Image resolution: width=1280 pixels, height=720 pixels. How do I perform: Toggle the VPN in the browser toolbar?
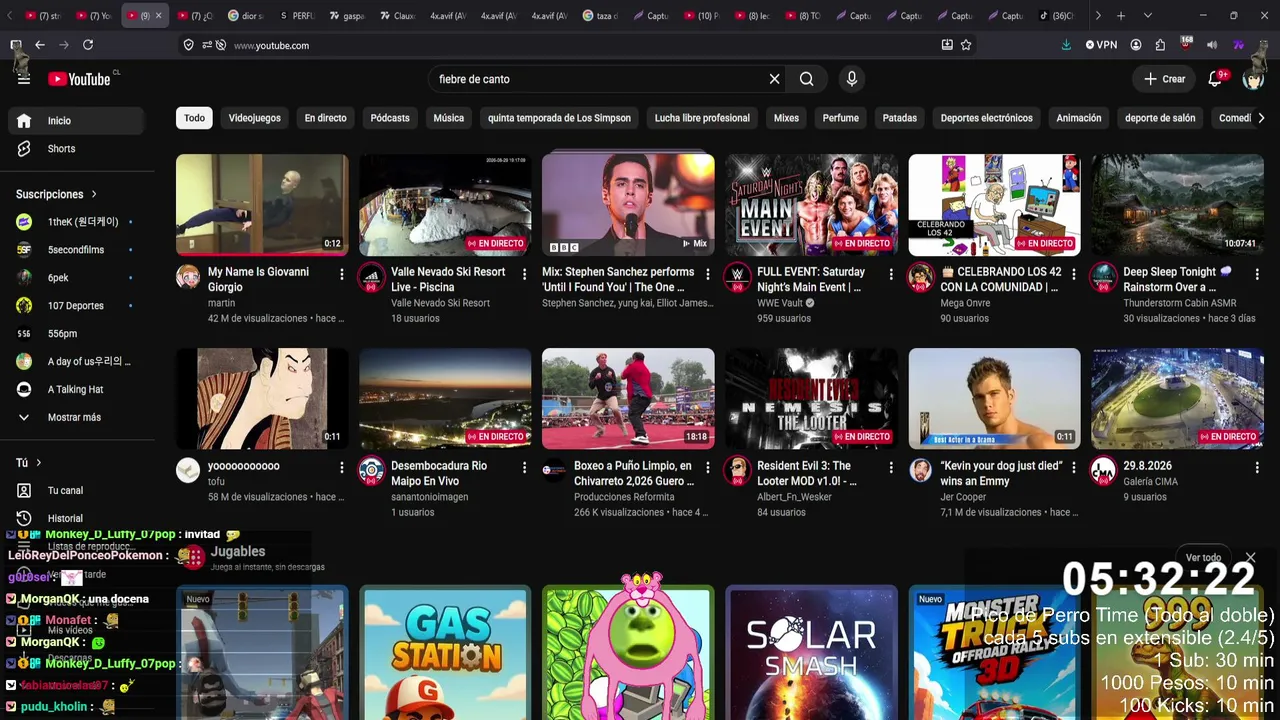(1101, 45)
